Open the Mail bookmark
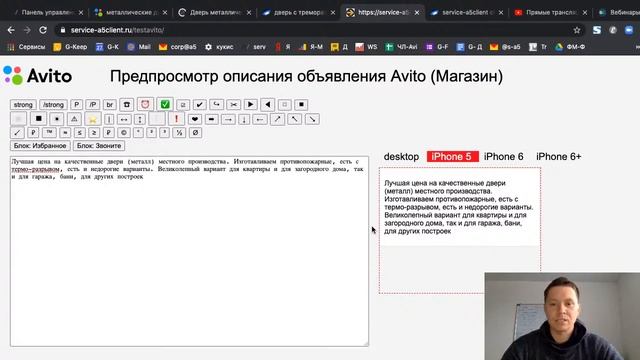The image size is (640, 360). coord(139,47)
